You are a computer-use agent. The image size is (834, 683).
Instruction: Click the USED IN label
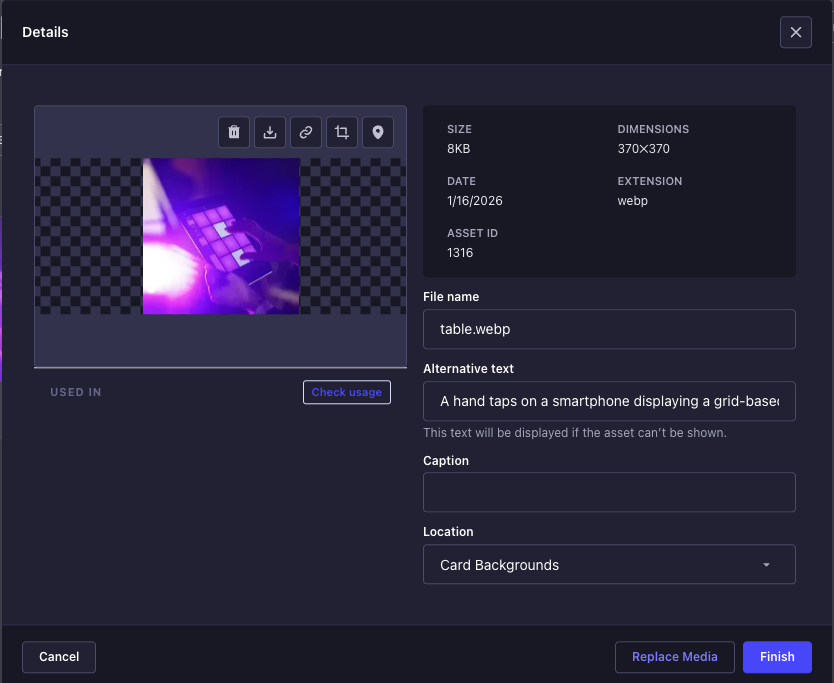click(x=76, y=392)
